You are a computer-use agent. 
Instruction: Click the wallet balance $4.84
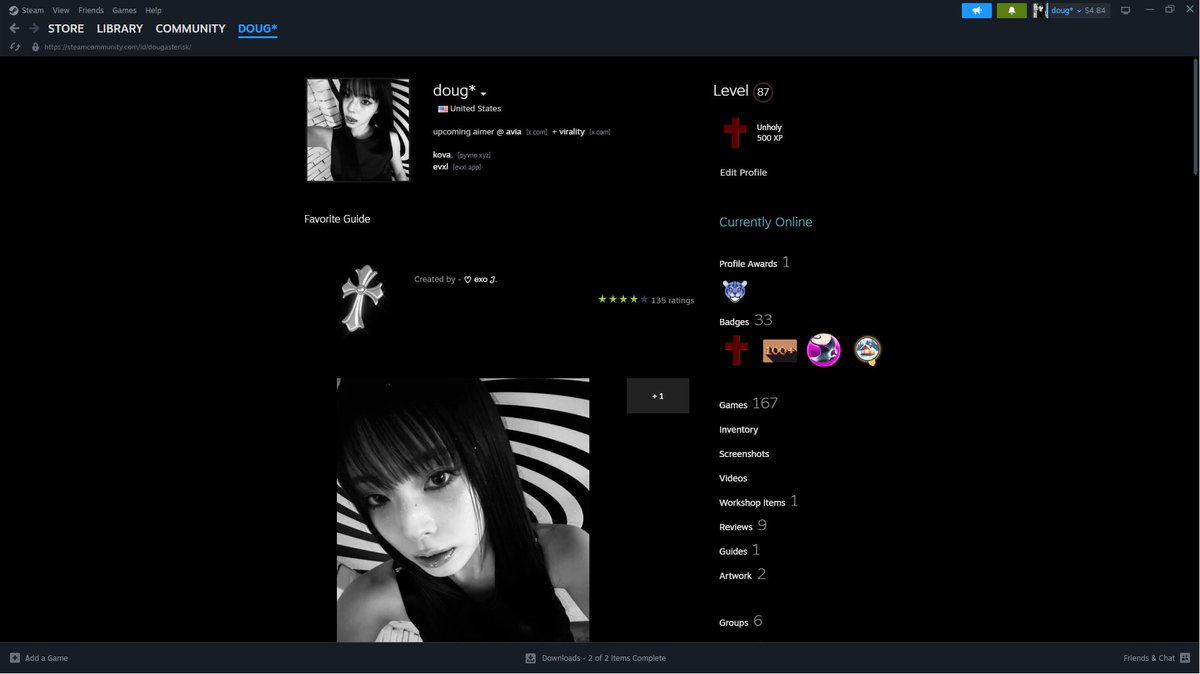pyautogui.click(x=1095, y=10)
